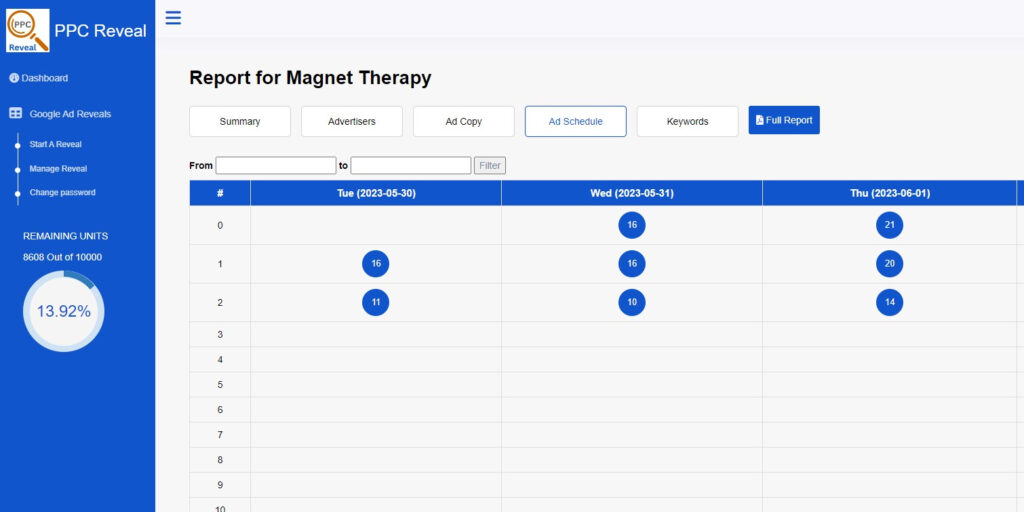Click the PPC Reveal logo icon

(x=27, y=30)
